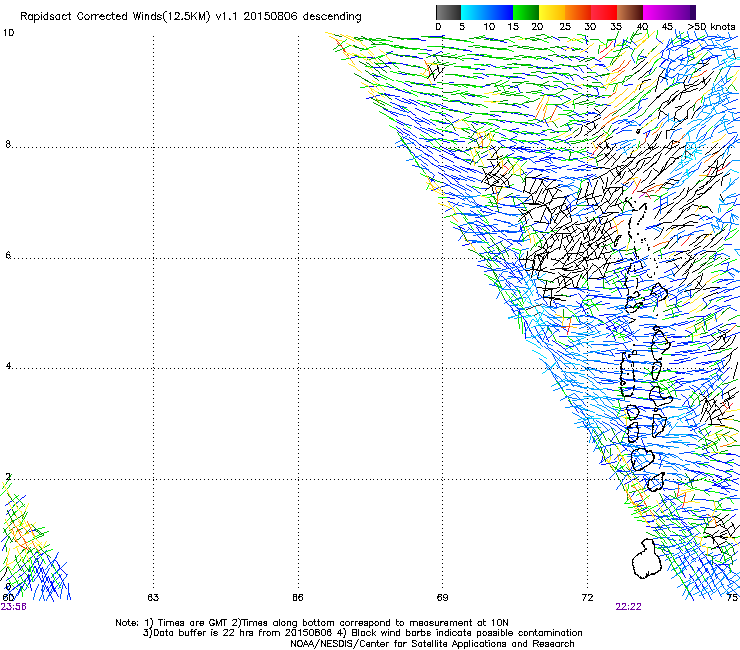Click the "35" label under the color bar

click(x=616, y=27)
